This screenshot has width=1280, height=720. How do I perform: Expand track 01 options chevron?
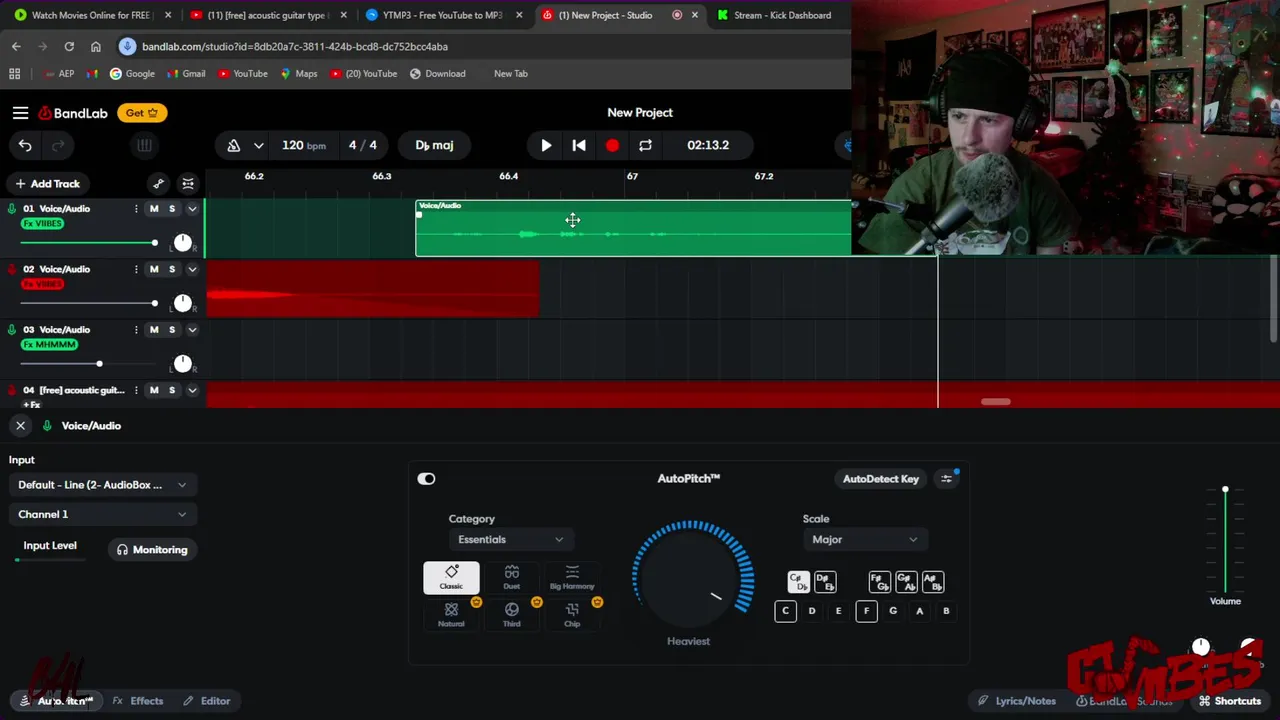point(192,209)
